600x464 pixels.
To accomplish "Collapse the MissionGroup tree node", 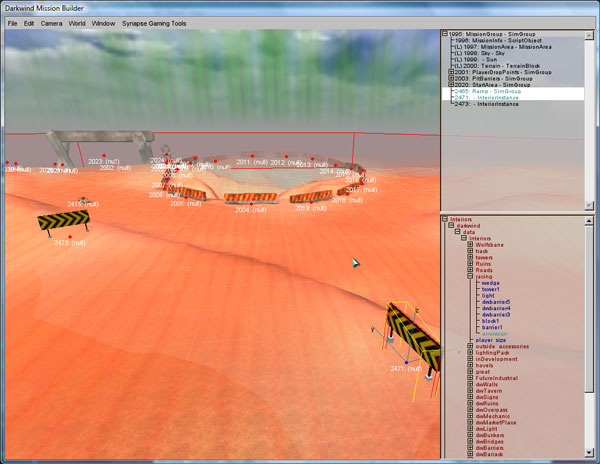I will point(446,33).
